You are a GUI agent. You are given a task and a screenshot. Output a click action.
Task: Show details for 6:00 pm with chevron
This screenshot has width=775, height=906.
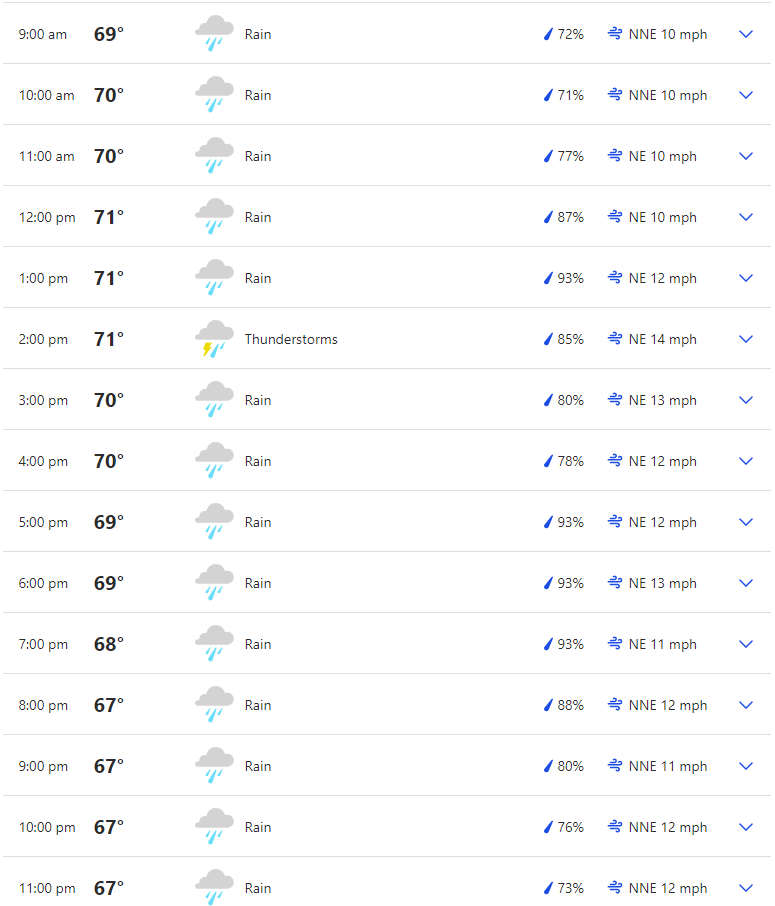[x=746, y=583]
